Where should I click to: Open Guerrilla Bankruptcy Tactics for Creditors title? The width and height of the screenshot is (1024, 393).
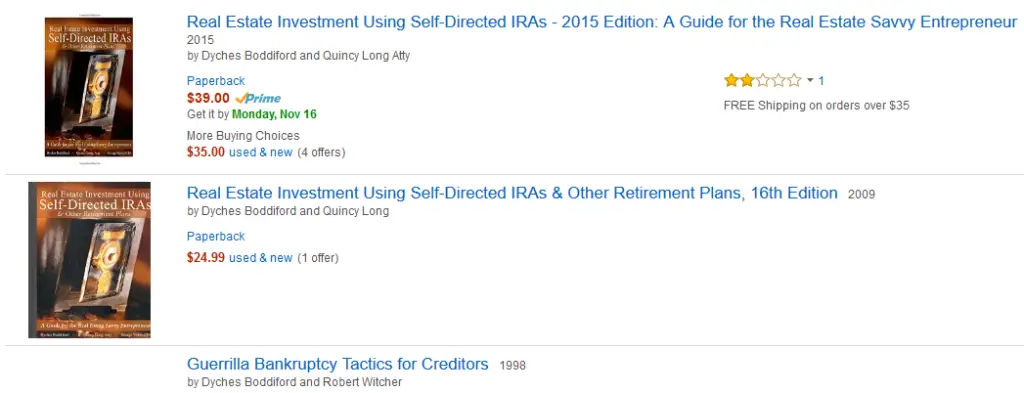[x=338, y=364]
